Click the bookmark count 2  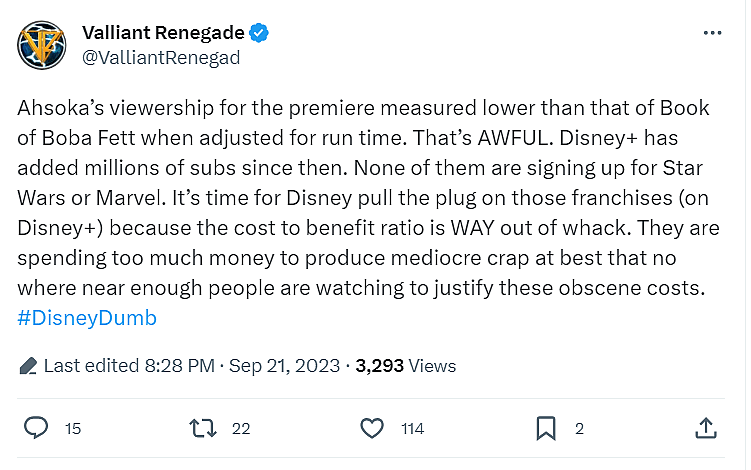point(579,429)
